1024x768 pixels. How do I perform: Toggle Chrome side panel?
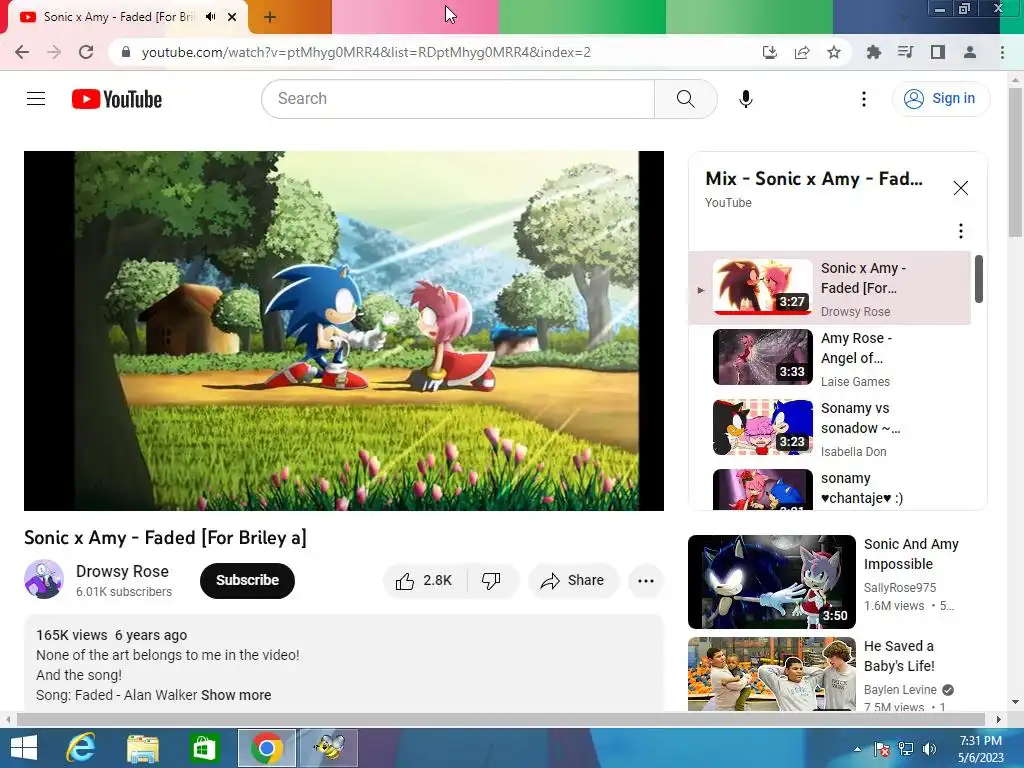click(x=938, y=52)
